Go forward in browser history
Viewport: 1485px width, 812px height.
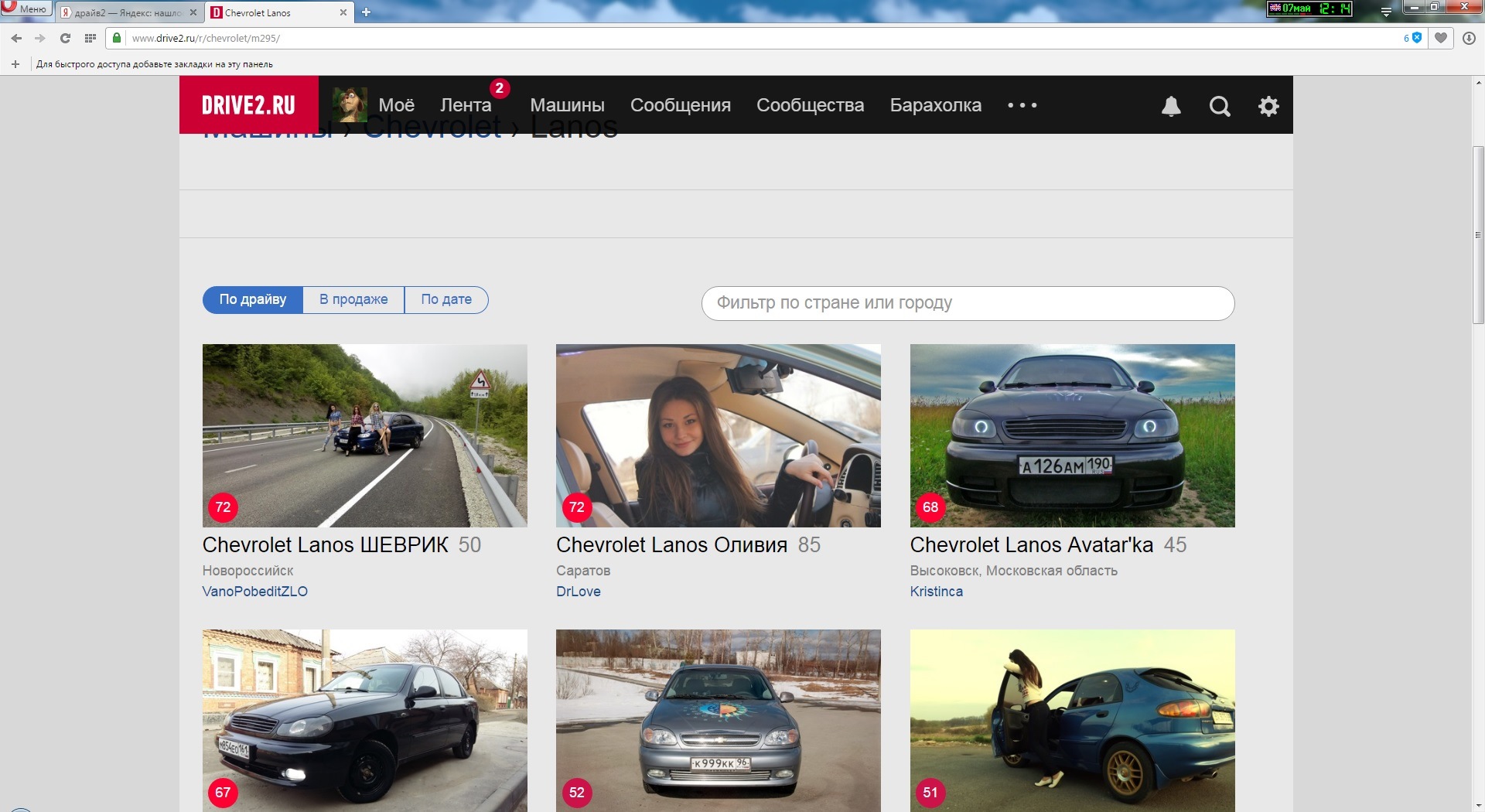click(x=40, y=38)
